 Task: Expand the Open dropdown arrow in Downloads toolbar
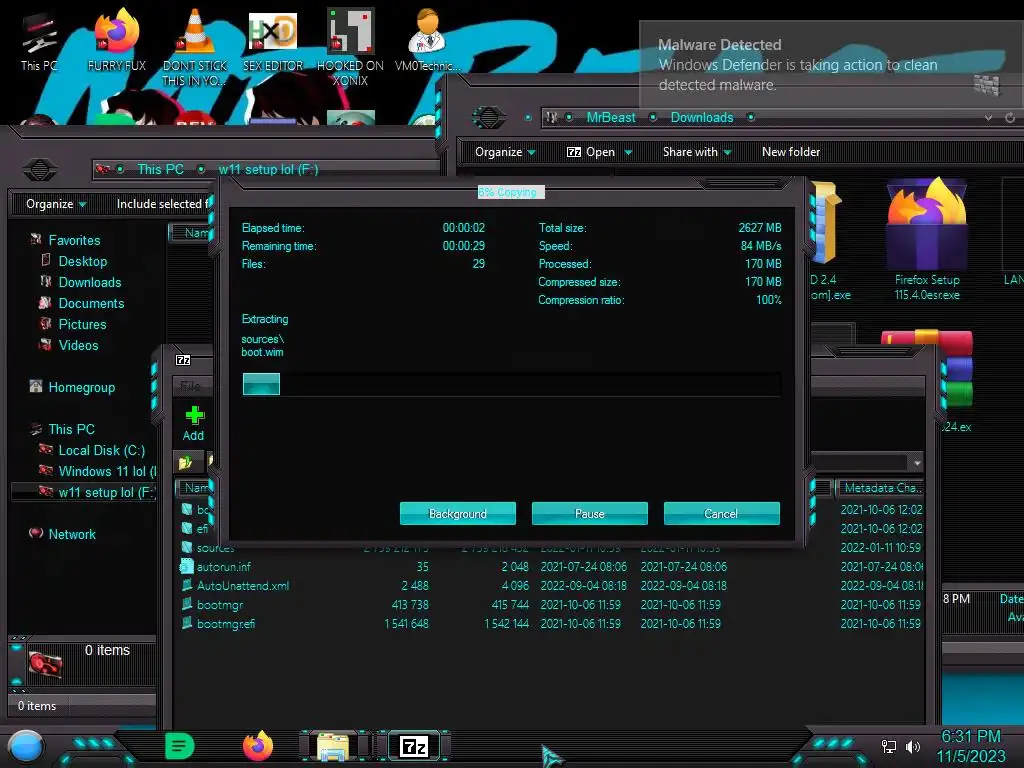pyautogui.click(x=628, y=153)
